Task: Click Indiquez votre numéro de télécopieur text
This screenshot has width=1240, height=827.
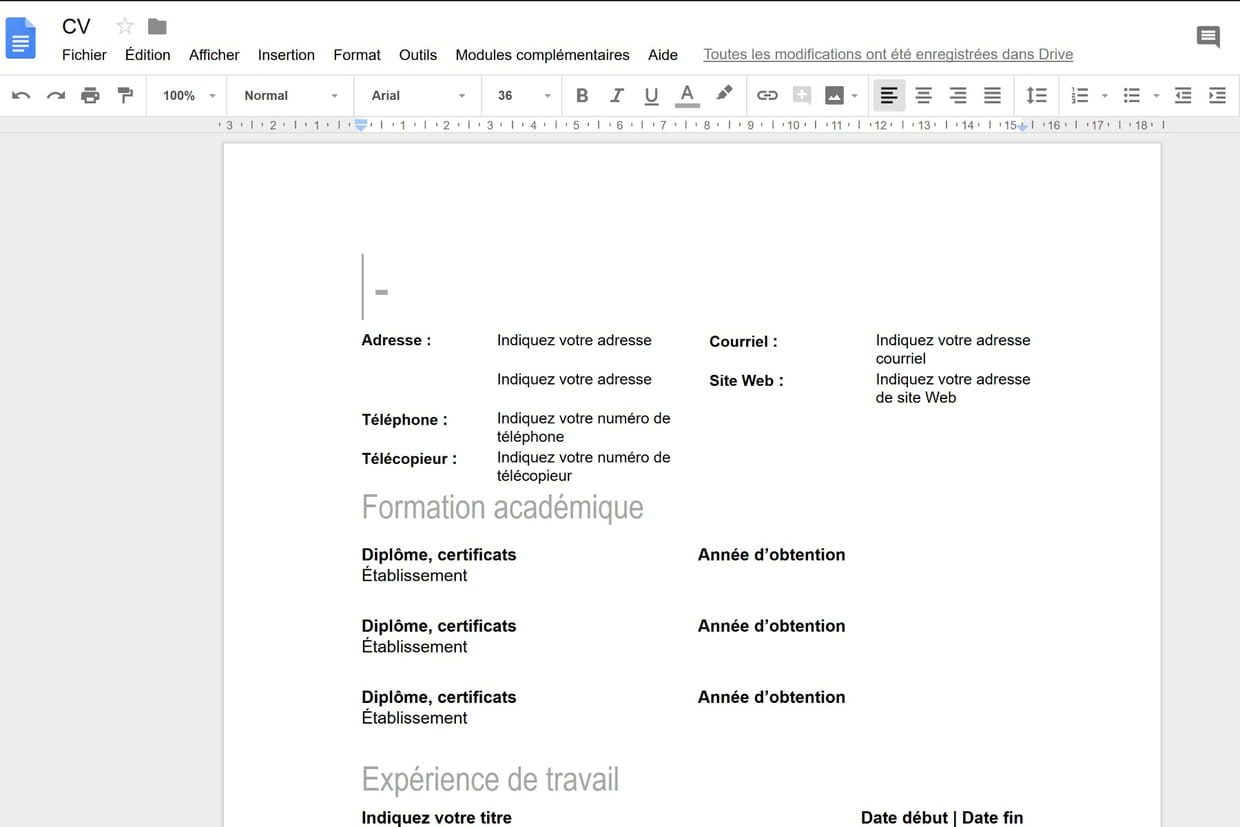Action: click(583, 466)
